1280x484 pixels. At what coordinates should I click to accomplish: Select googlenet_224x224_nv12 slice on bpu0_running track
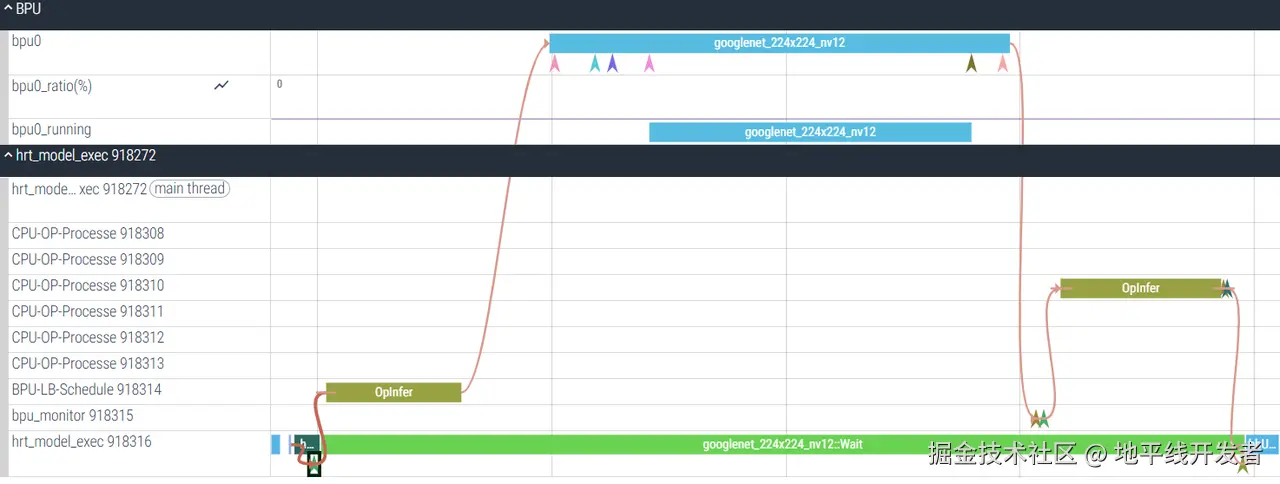click(810, 132)
